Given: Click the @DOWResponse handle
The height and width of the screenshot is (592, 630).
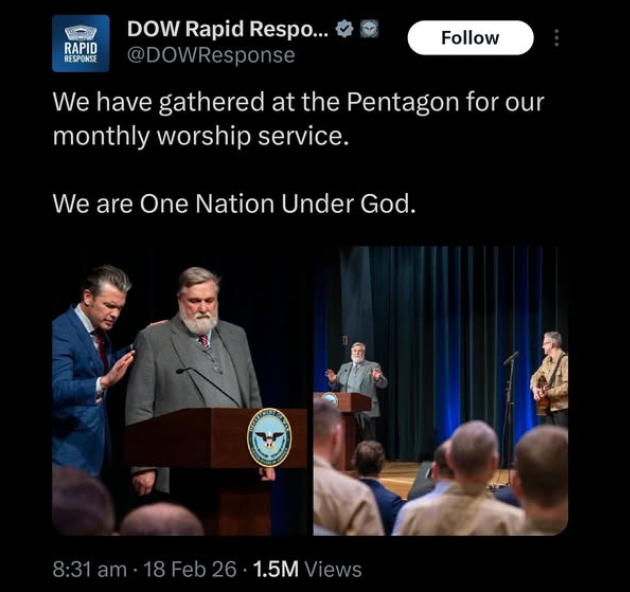Looking at the screenshot, I should tap(210, 56).
